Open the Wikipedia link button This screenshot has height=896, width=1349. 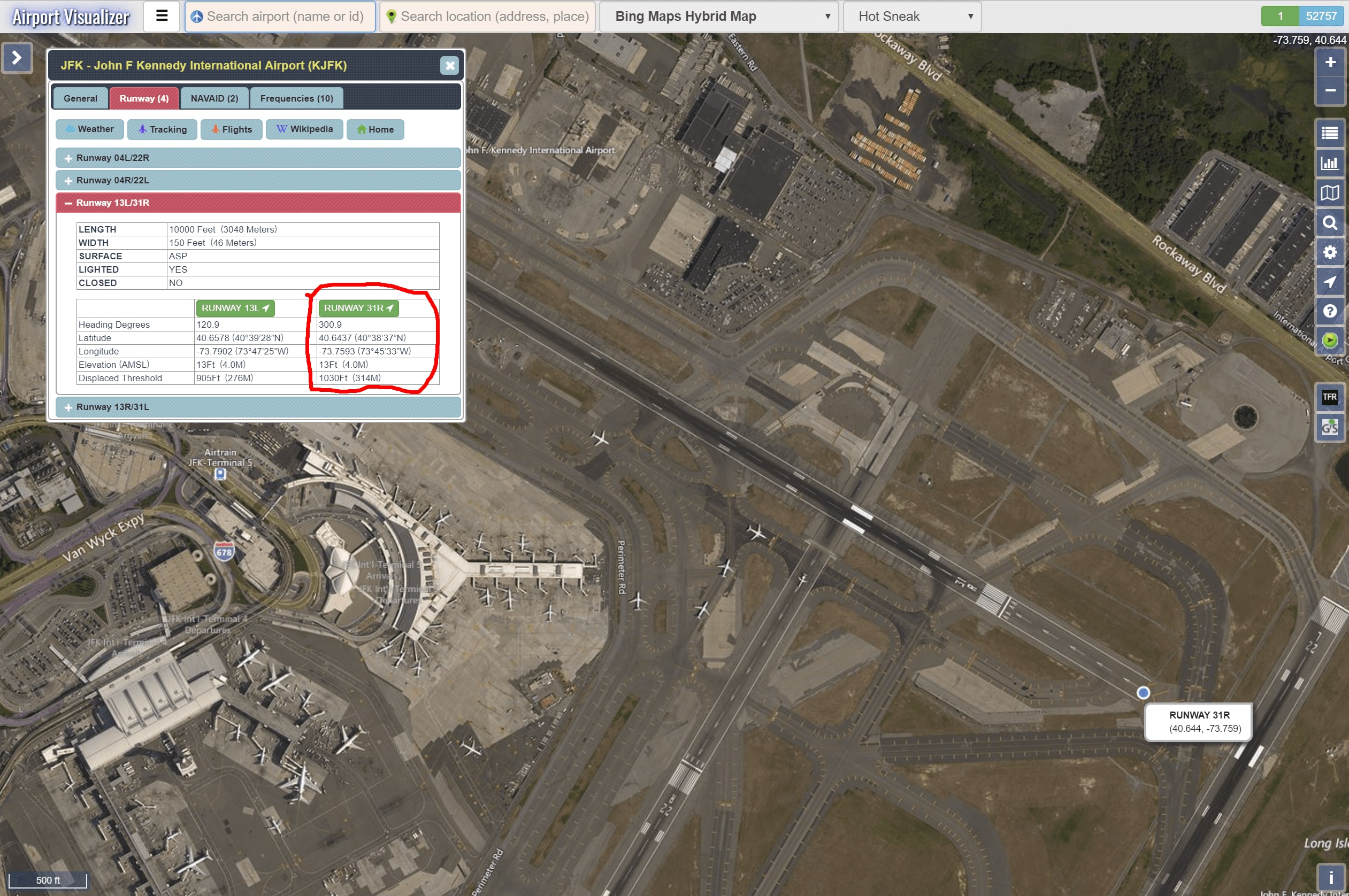point(305,129)
